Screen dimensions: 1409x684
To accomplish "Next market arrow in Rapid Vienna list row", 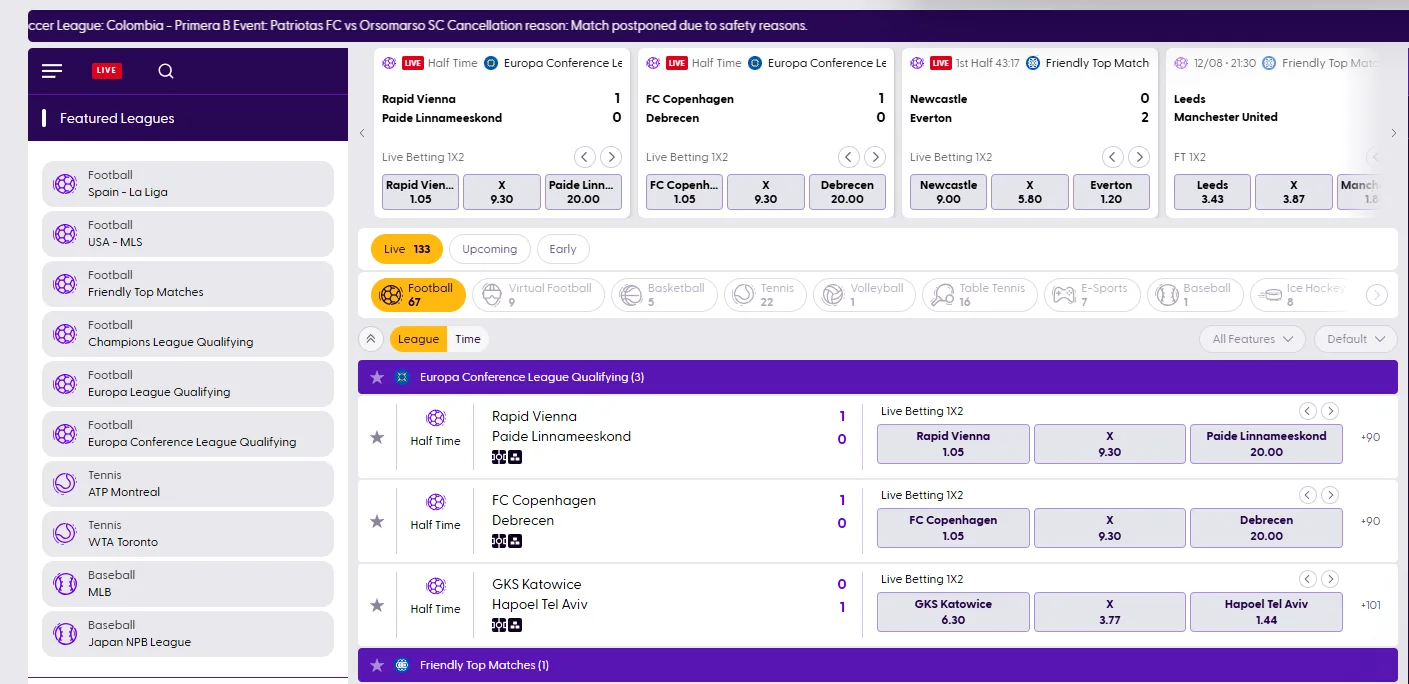I will click(1329, 411).
